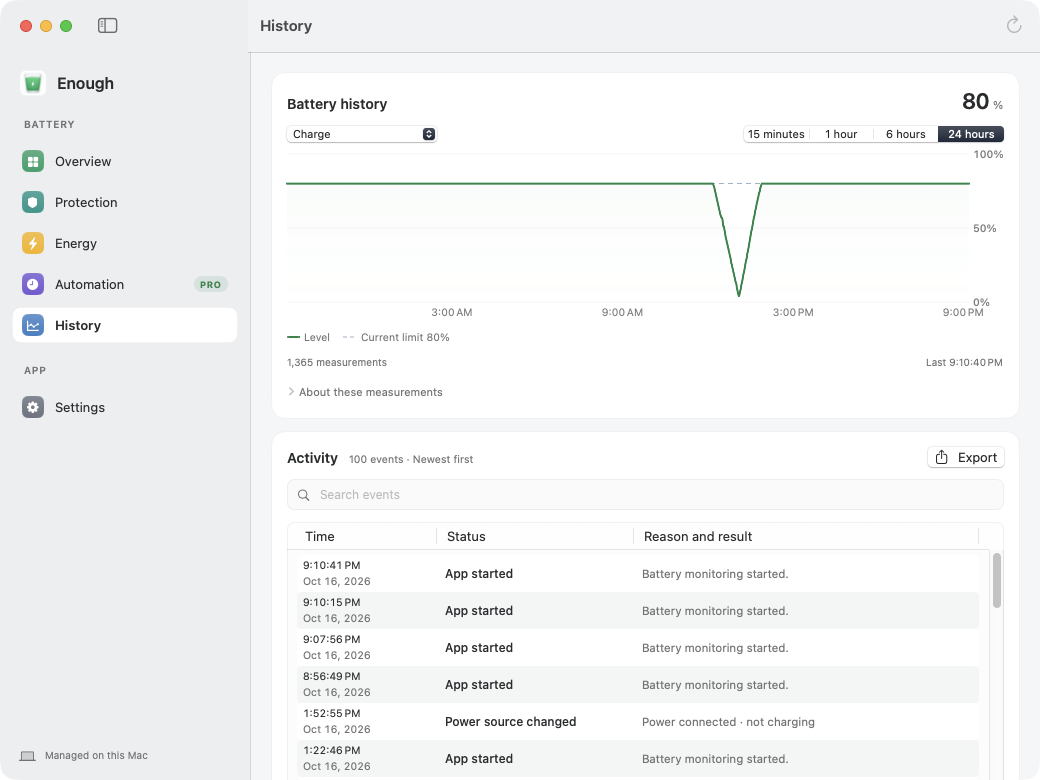Select the 8:56:49 PM event time
The width and height of the screenshot is (1040, 780).
point(332,677)
